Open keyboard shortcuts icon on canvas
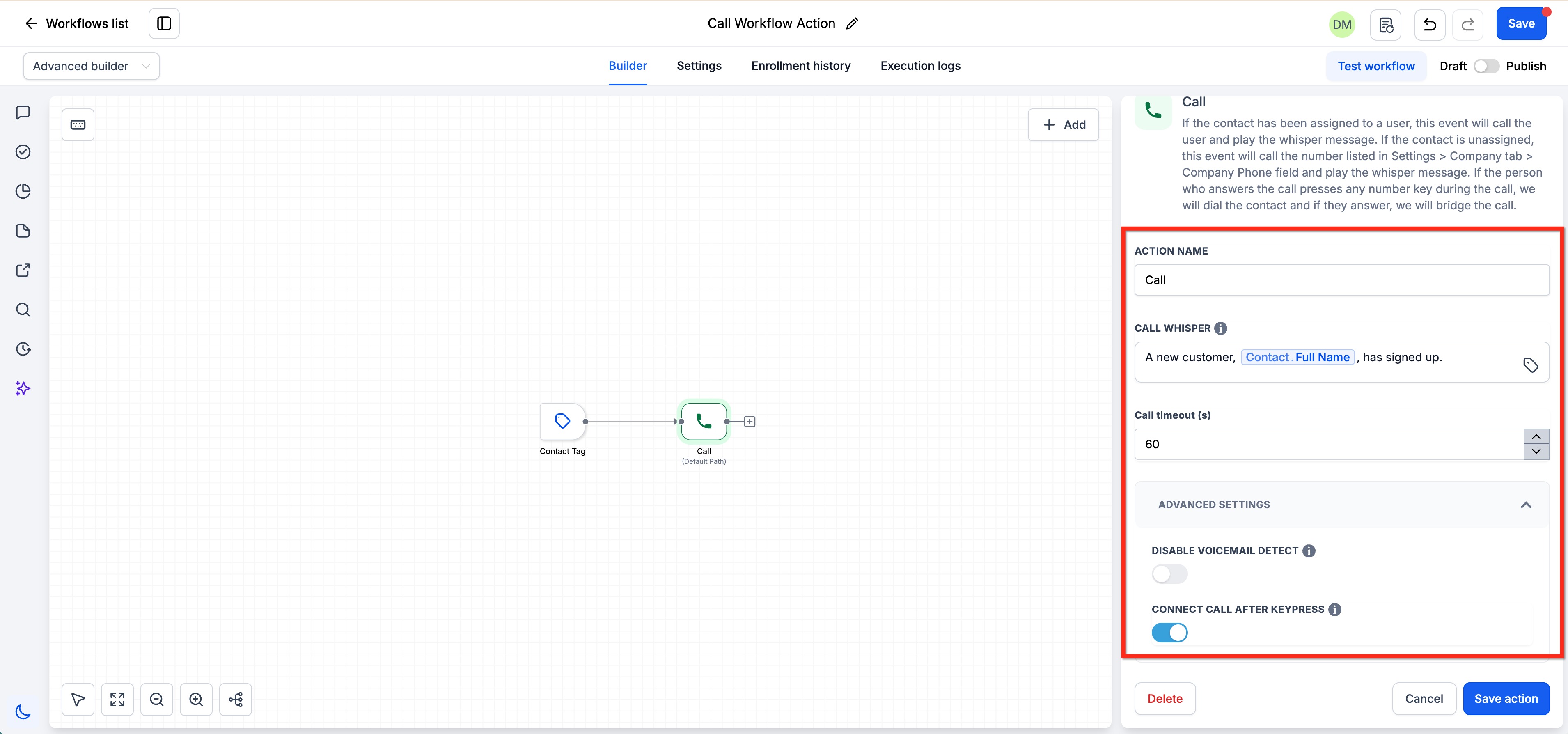This screenshot has height=734, width=1568. [78, 125]
